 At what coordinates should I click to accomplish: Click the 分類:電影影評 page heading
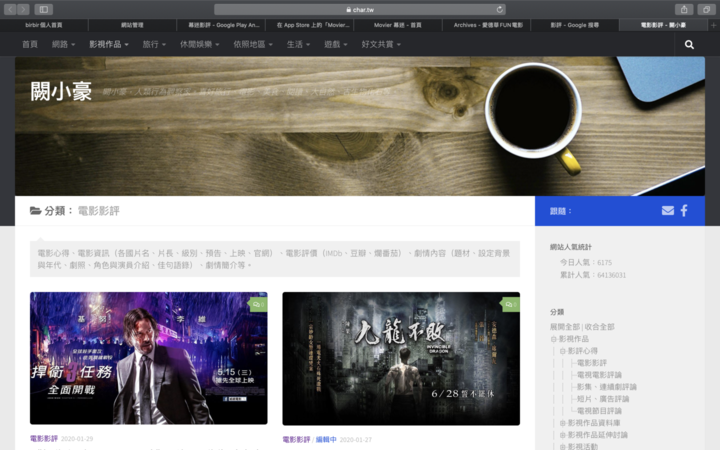[75, 211]
